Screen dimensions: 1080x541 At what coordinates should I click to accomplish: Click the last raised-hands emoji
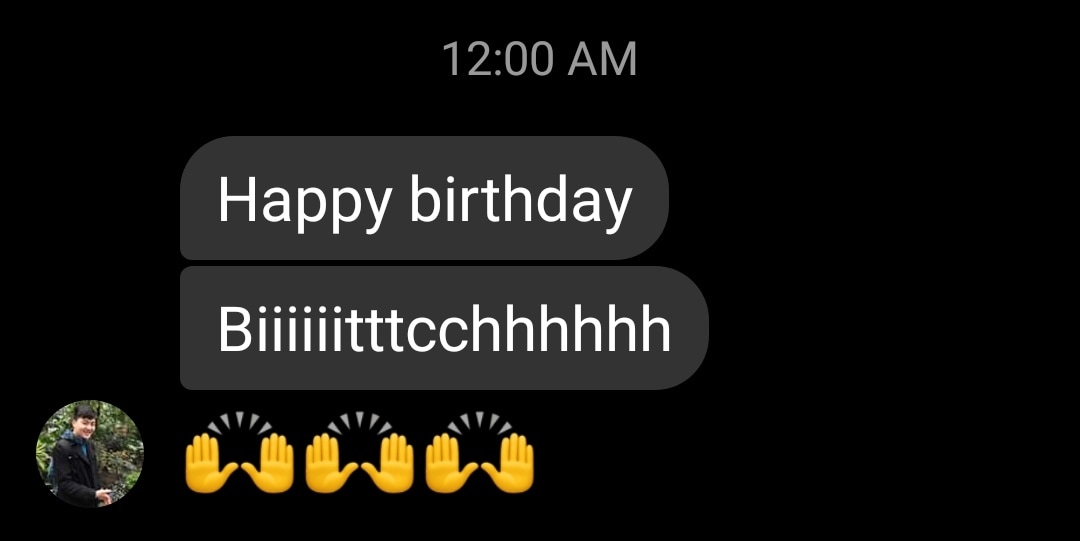pos(479,453)
